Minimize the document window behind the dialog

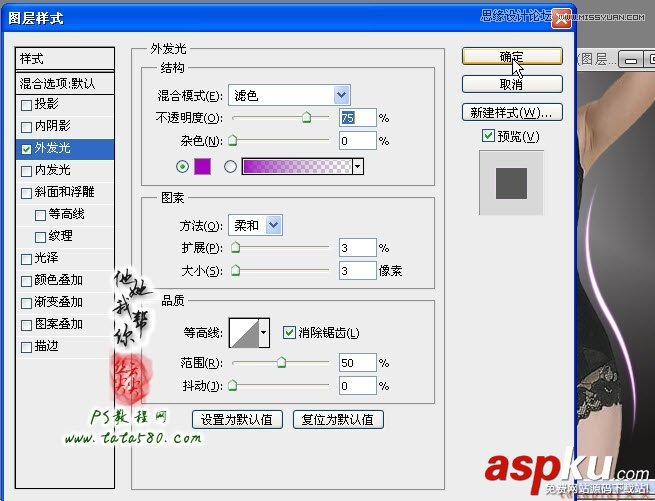point(631,59)
